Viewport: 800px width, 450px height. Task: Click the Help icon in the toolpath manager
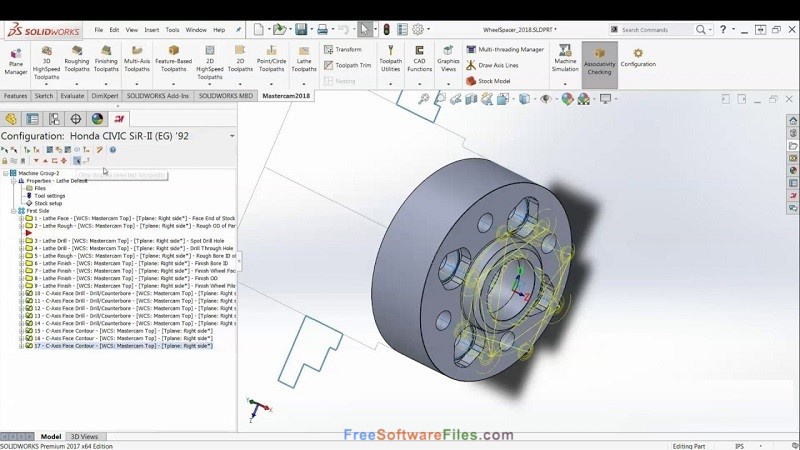tap(113, 149)
